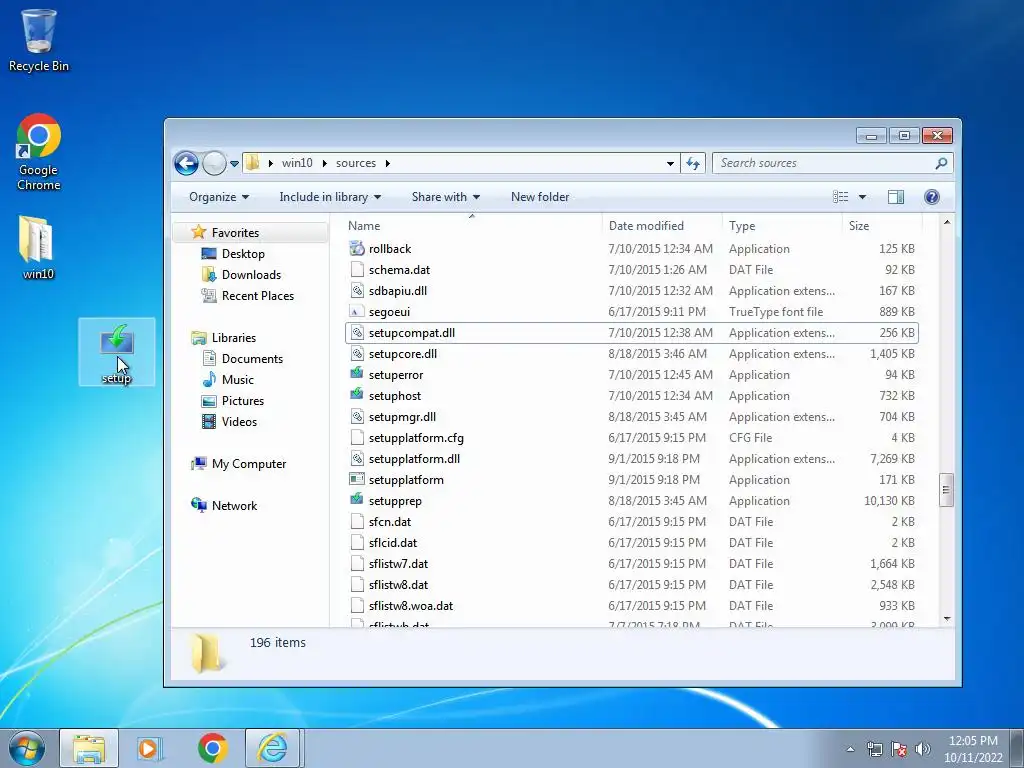Select the sdbapiu.dll file

tap(397, 291)
